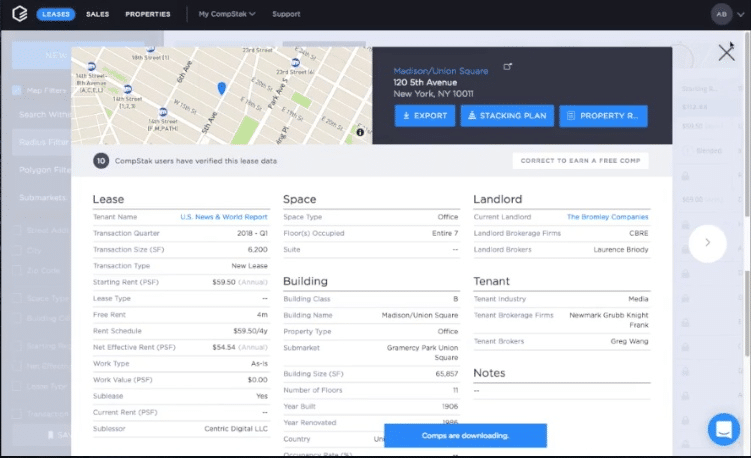Viewport: 751px width, 458px height.
Task: Click the Net Effective Rent value $54.54
Action: (x=224, y=347)
